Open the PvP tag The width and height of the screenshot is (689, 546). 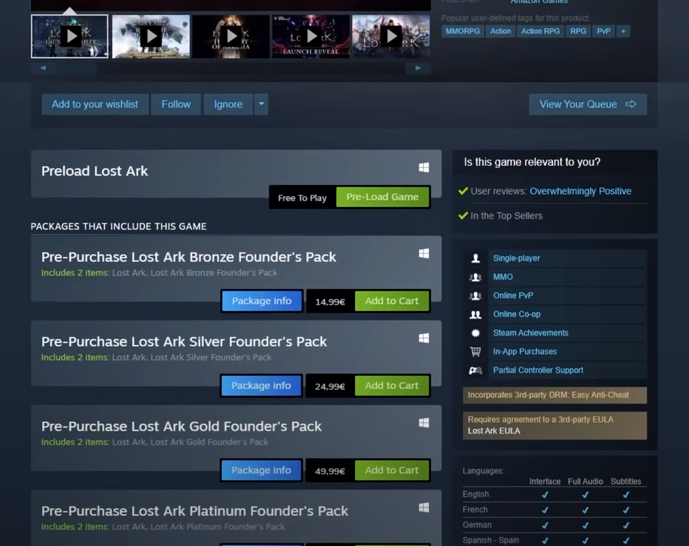click(603, 31)
